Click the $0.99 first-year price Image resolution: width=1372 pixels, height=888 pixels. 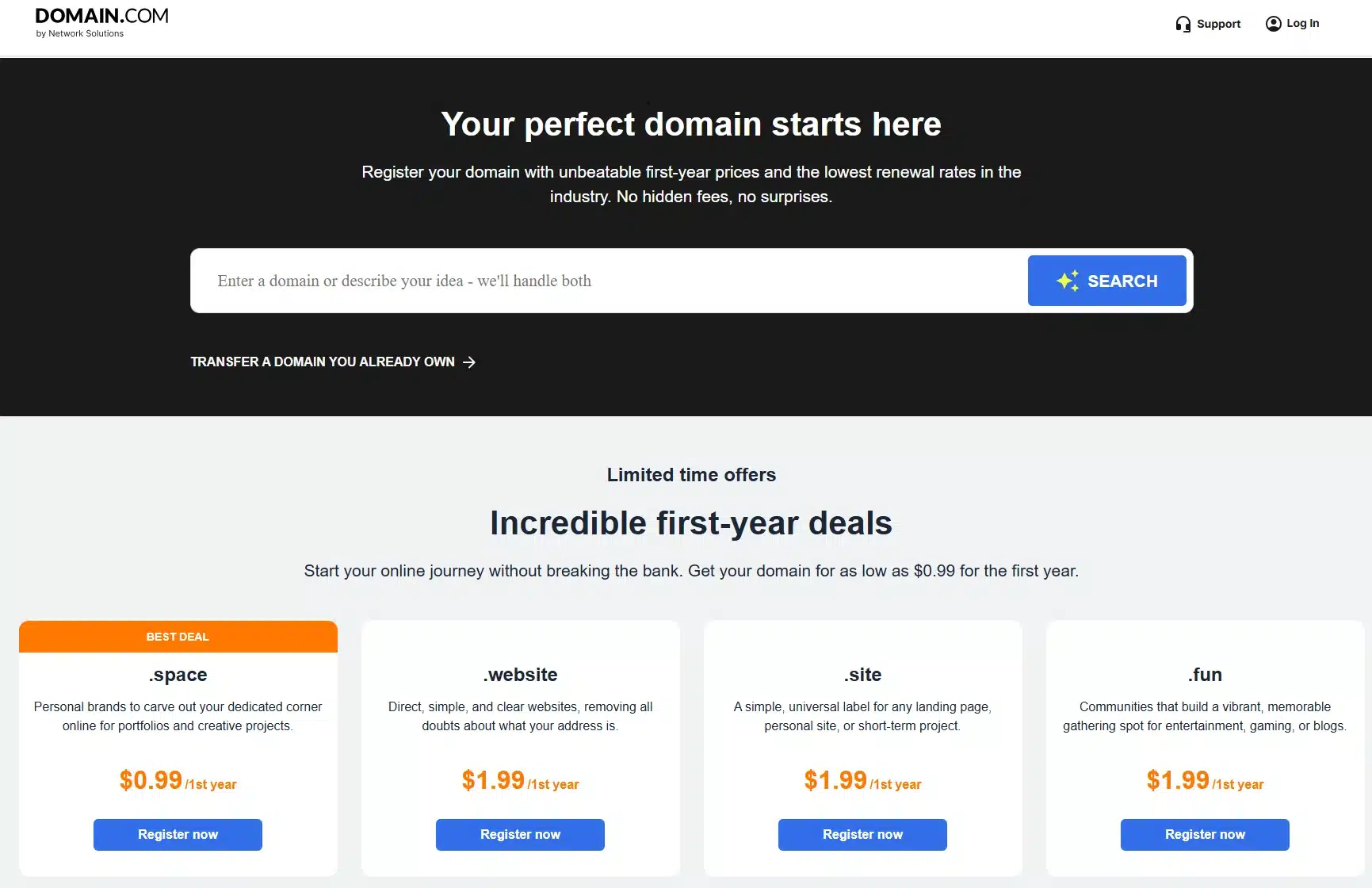pyautogui.click(x=151, y=780)
